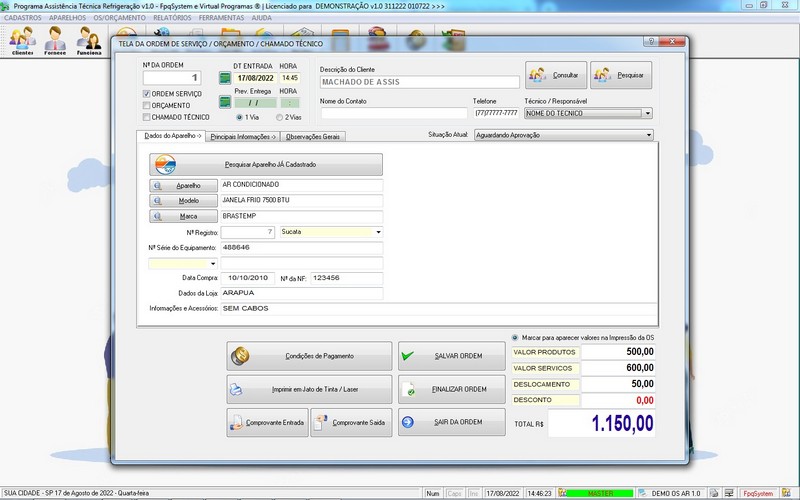800x500 pixels.
Task: Click the monitor icon in the status bar
Action: point(729,493)
